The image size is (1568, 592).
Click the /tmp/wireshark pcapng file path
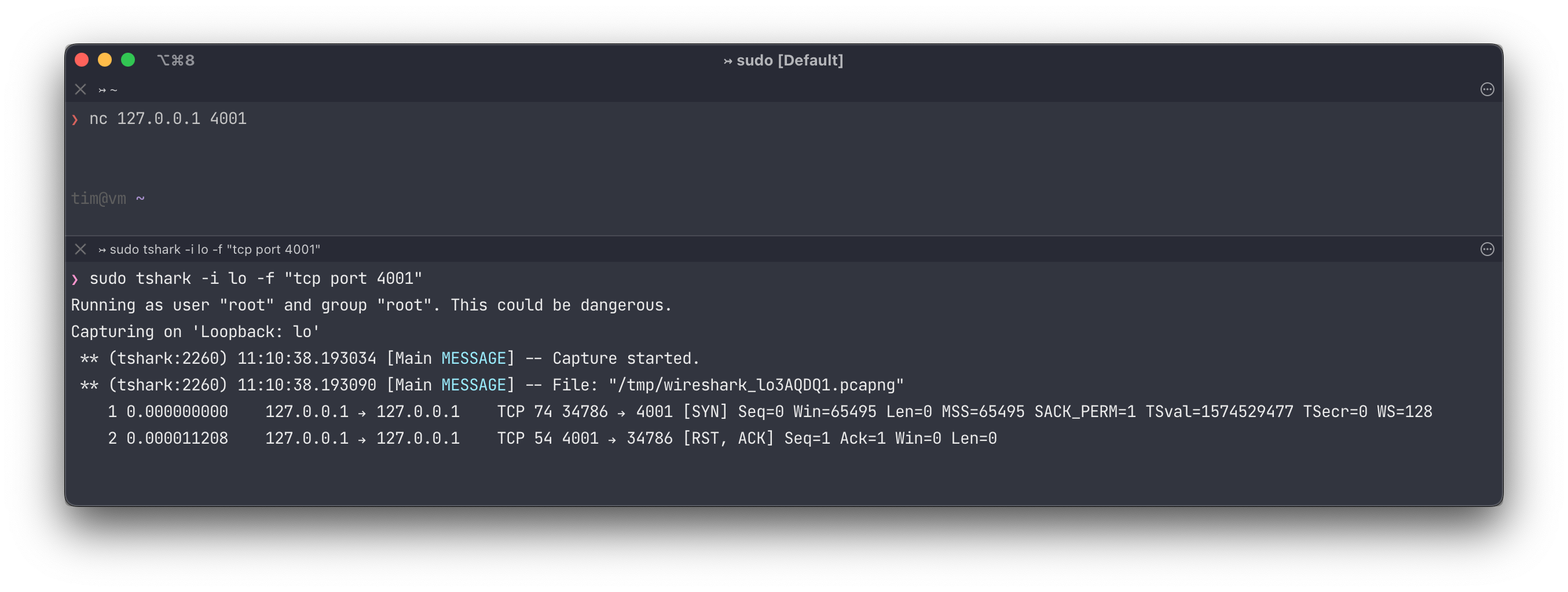point(756,386)
